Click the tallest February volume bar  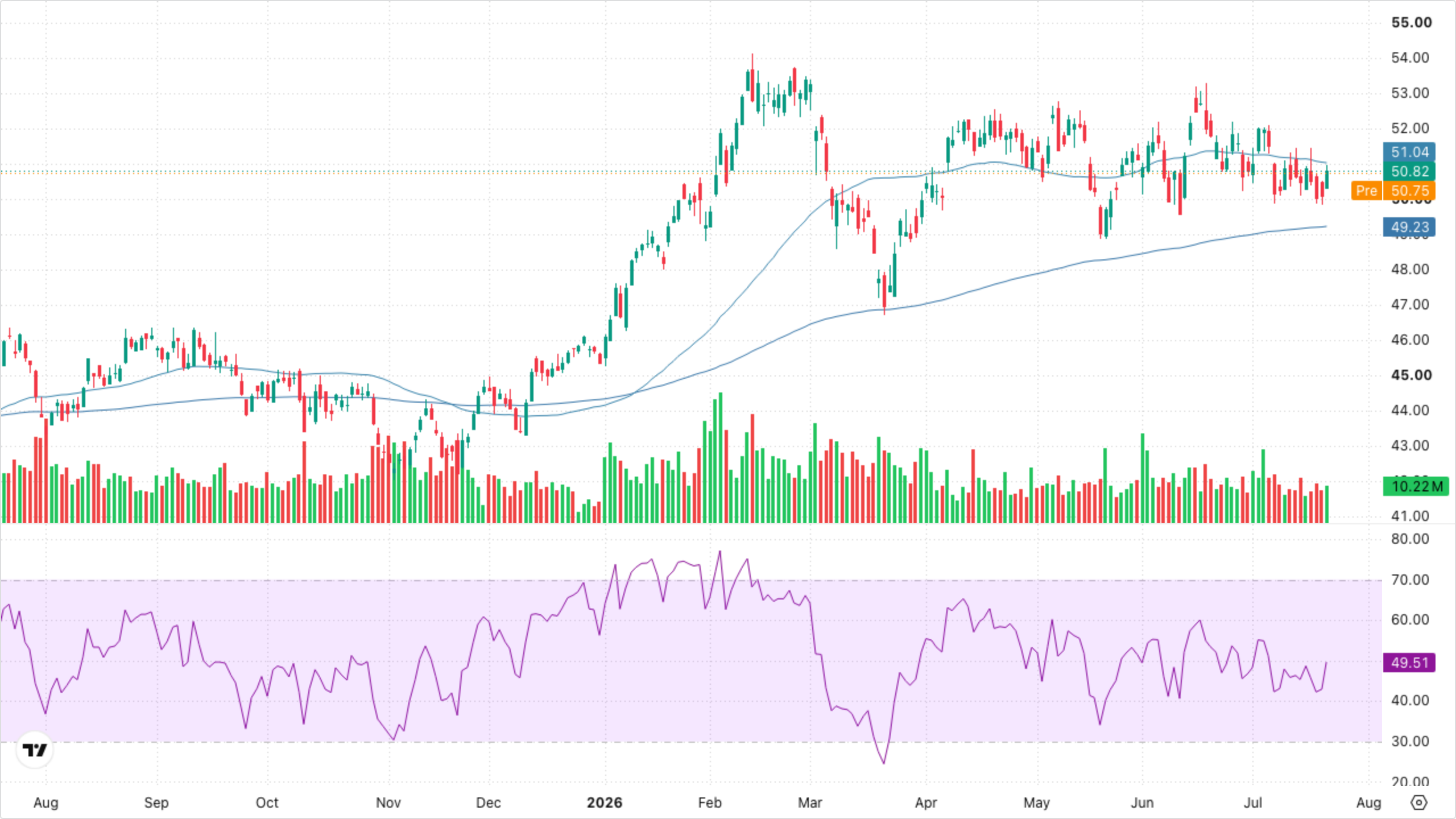tap(721, 458)
